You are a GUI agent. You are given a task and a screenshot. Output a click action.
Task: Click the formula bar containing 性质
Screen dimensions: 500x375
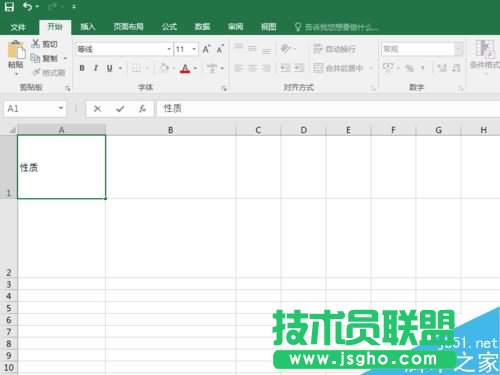[328, 109]
